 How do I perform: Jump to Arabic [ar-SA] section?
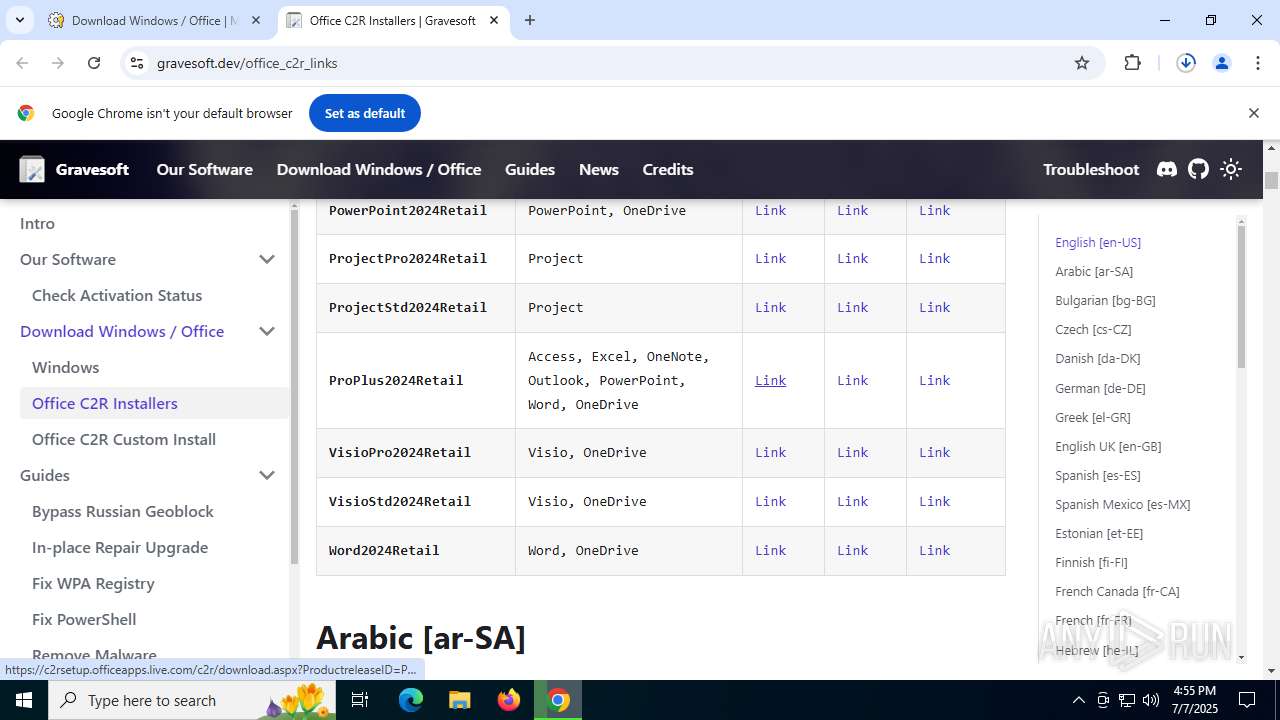[1094, 271]
